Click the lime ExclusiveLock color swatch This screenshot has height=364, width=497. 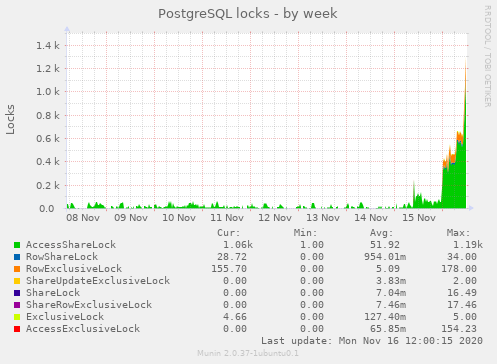pos(17,317)
